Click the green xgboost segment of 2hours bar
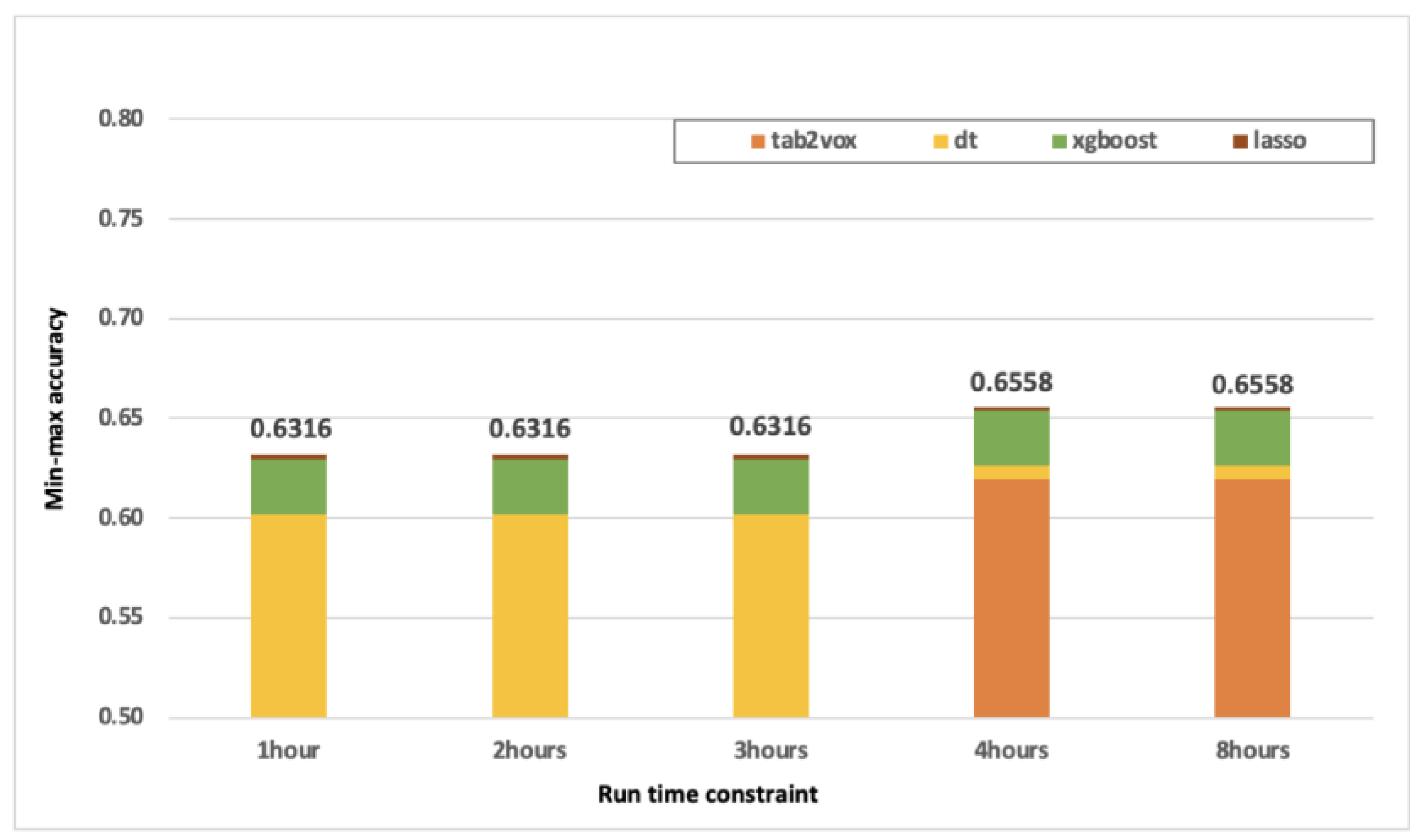The width and height of the screenshot is (1421, 840). (x=530, y=486)
